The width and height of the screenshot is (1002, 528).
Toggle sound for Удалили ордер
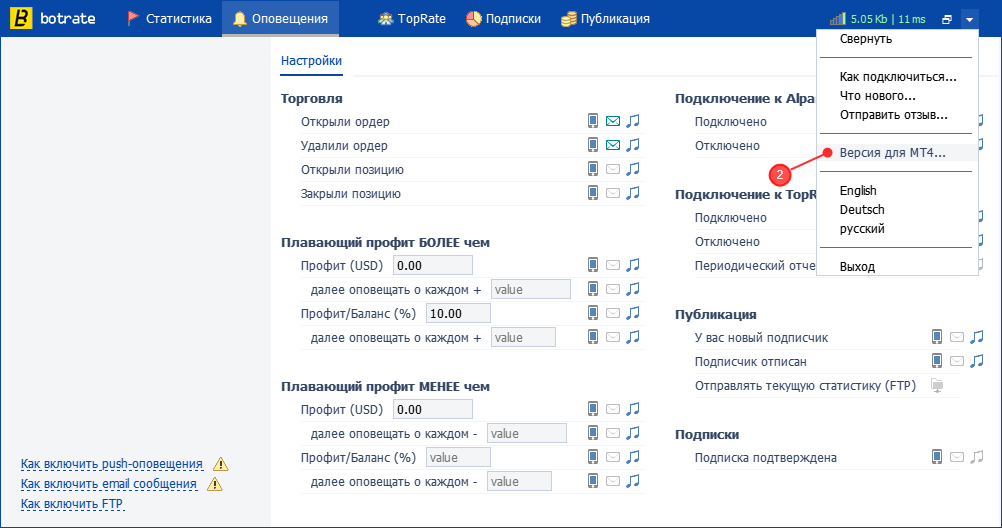(633, 145)
